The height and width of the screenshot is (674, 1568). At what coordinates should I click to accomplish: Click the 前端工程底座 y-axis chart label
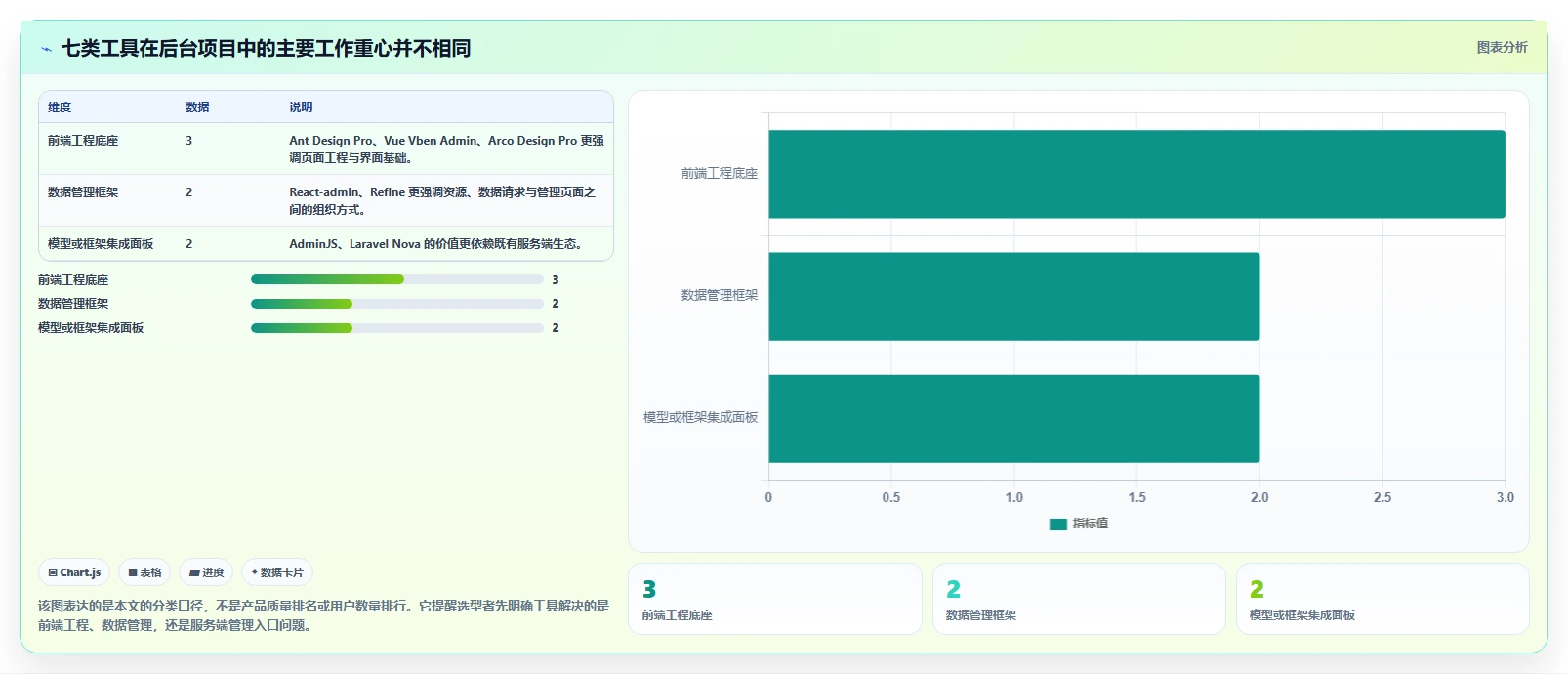[x=720, y=174]
